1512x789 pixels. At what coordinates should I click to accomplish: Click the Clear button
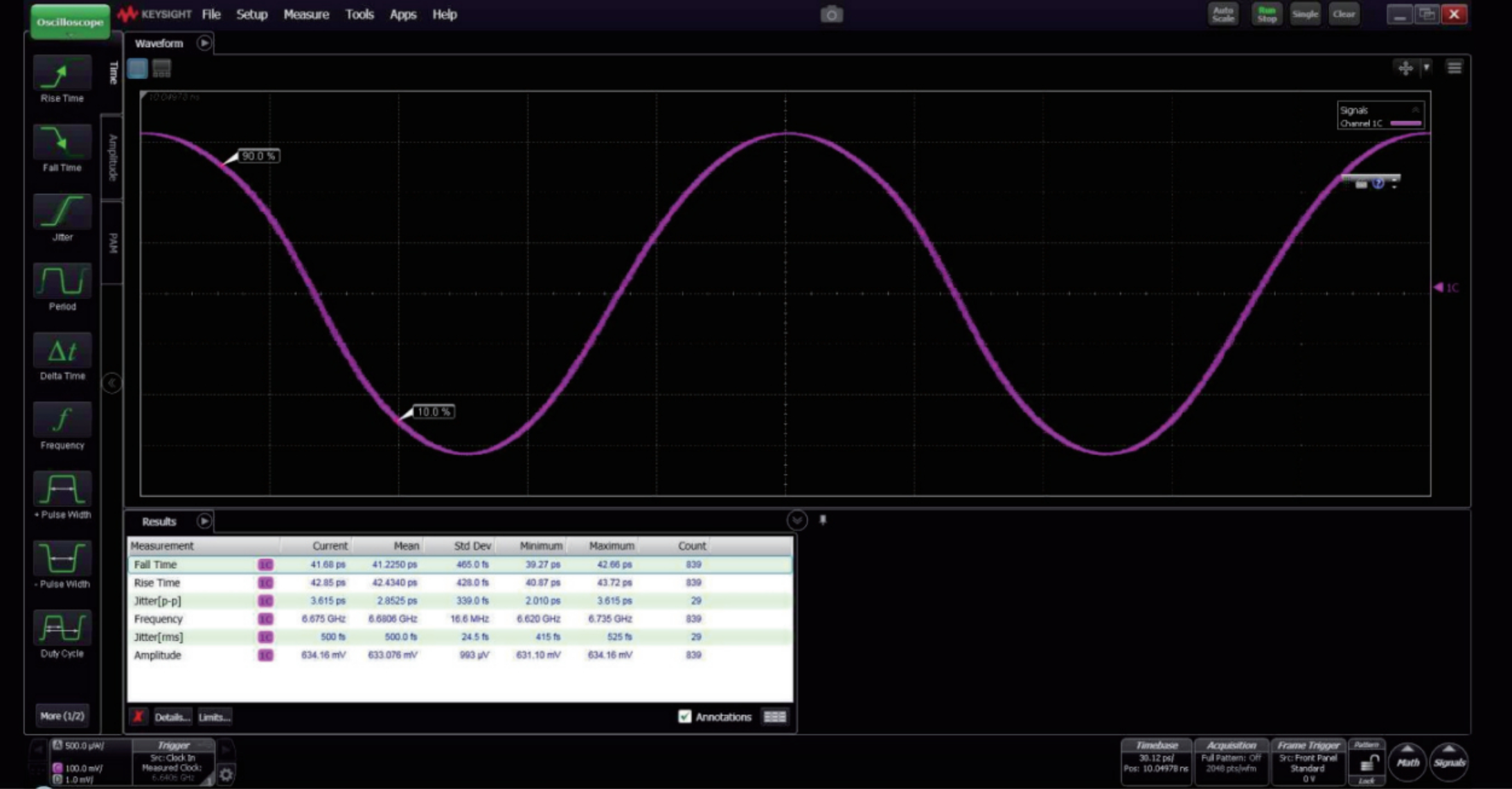pyautogui.click(x=1344, y=15)
